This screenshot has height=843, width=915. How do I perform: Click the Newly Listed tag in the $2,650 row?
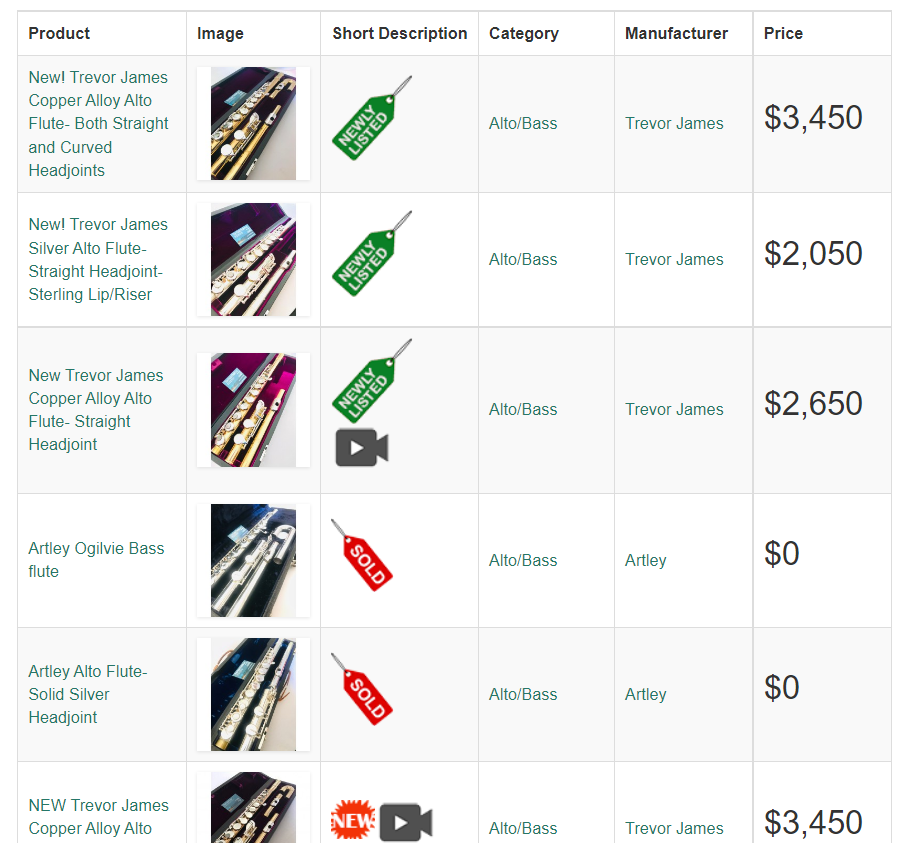[372, 382]
